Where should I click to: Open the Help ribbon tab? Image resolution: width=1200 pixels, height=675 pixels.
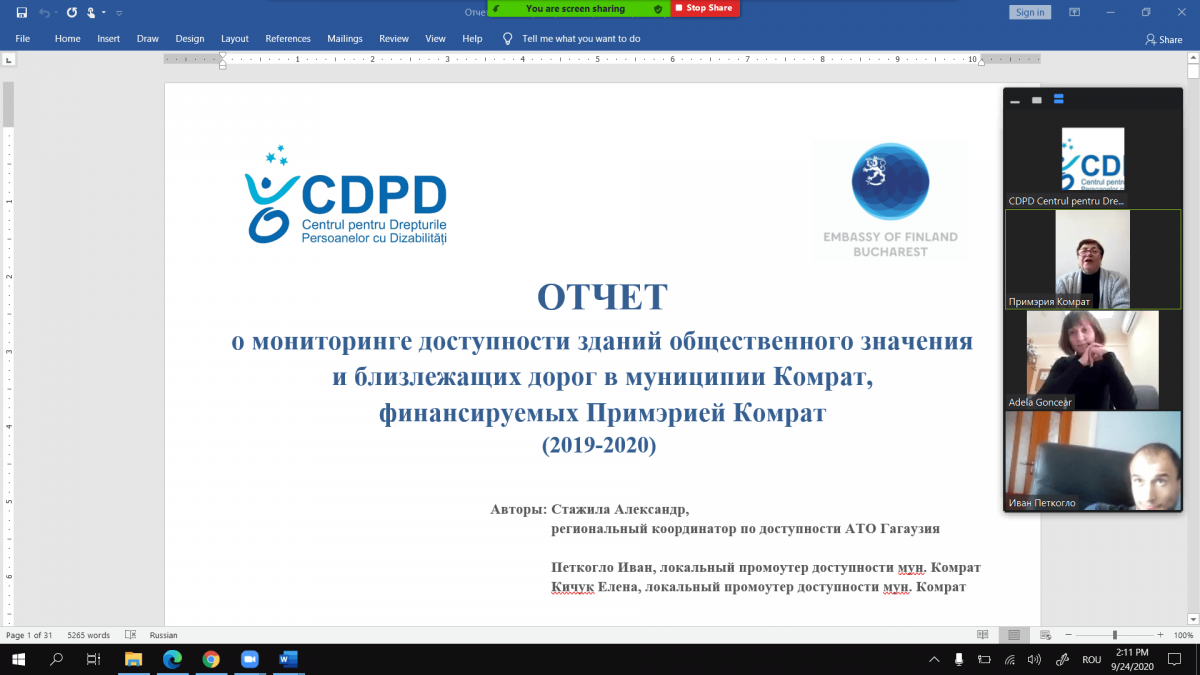pos(472,39)
